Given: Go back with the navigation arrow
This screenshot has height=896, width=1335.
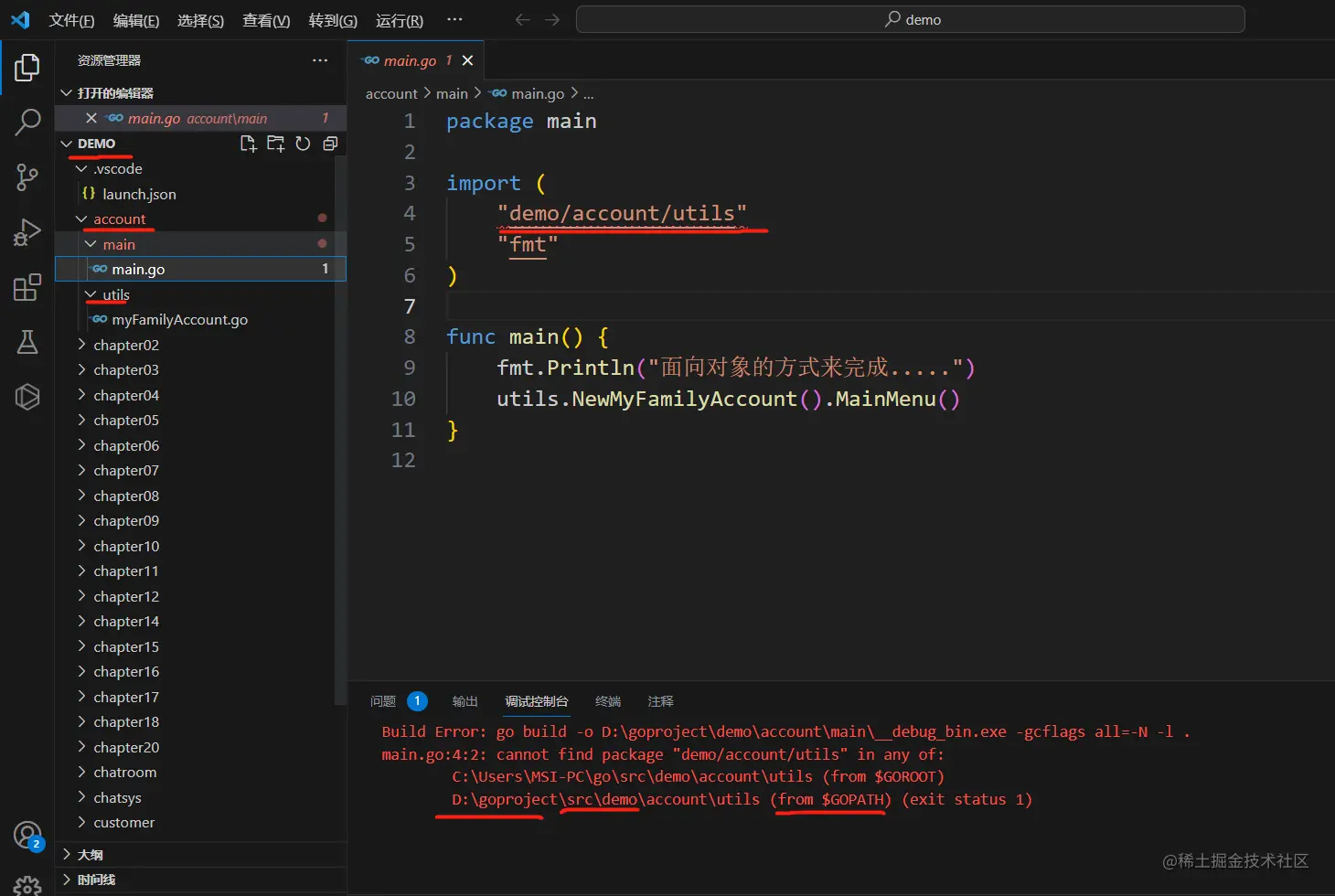Looking at the screenshot, I should (522, 19).
